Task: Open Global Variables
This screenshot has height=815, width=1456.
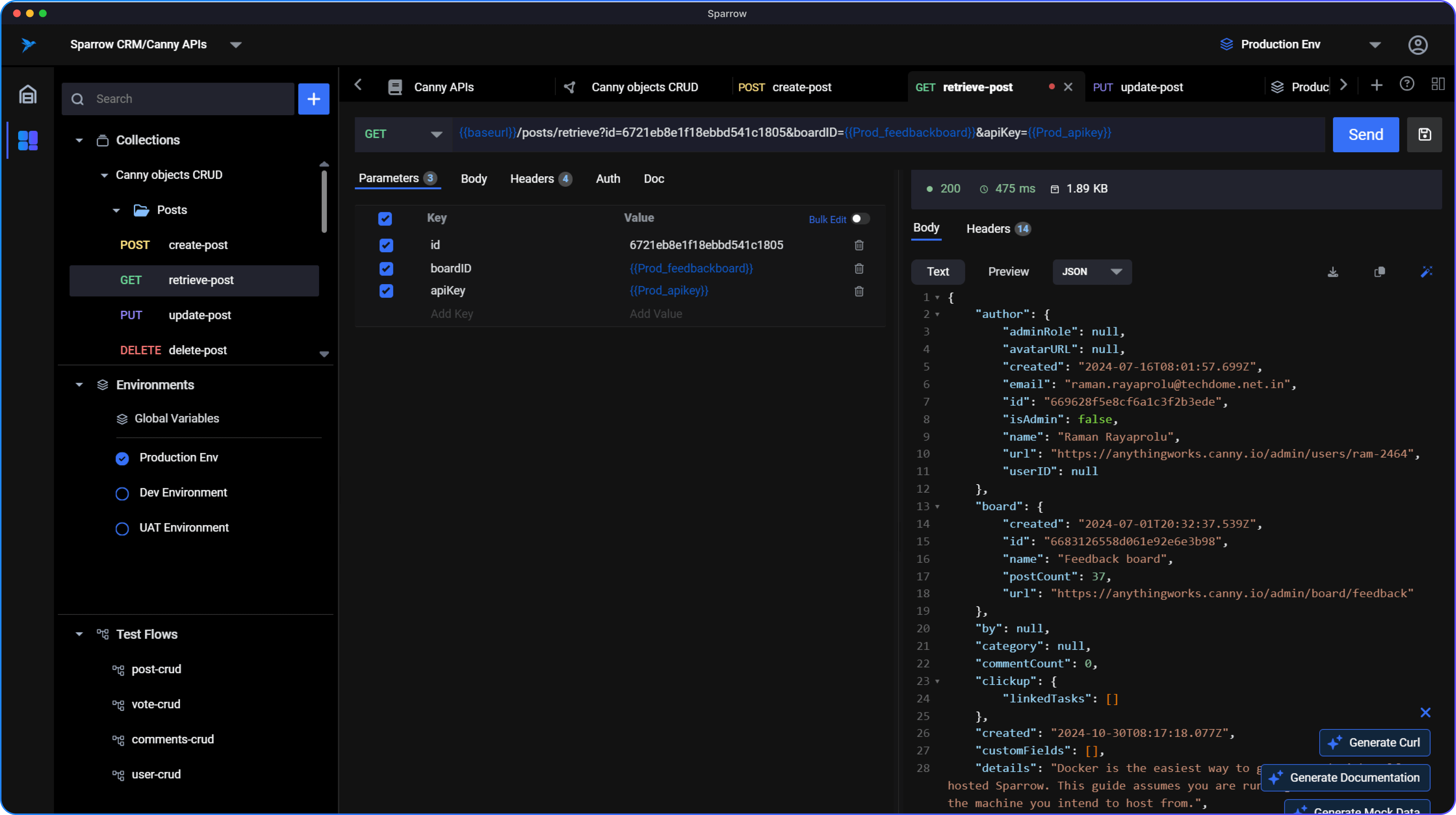Action: tap(176, 419)
